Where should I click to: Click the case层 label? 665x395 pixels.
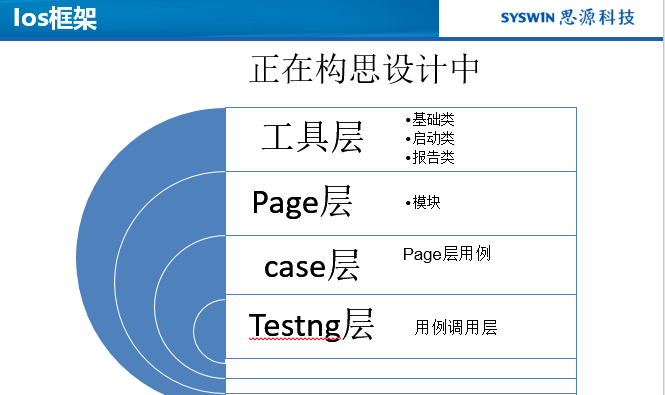312,266
